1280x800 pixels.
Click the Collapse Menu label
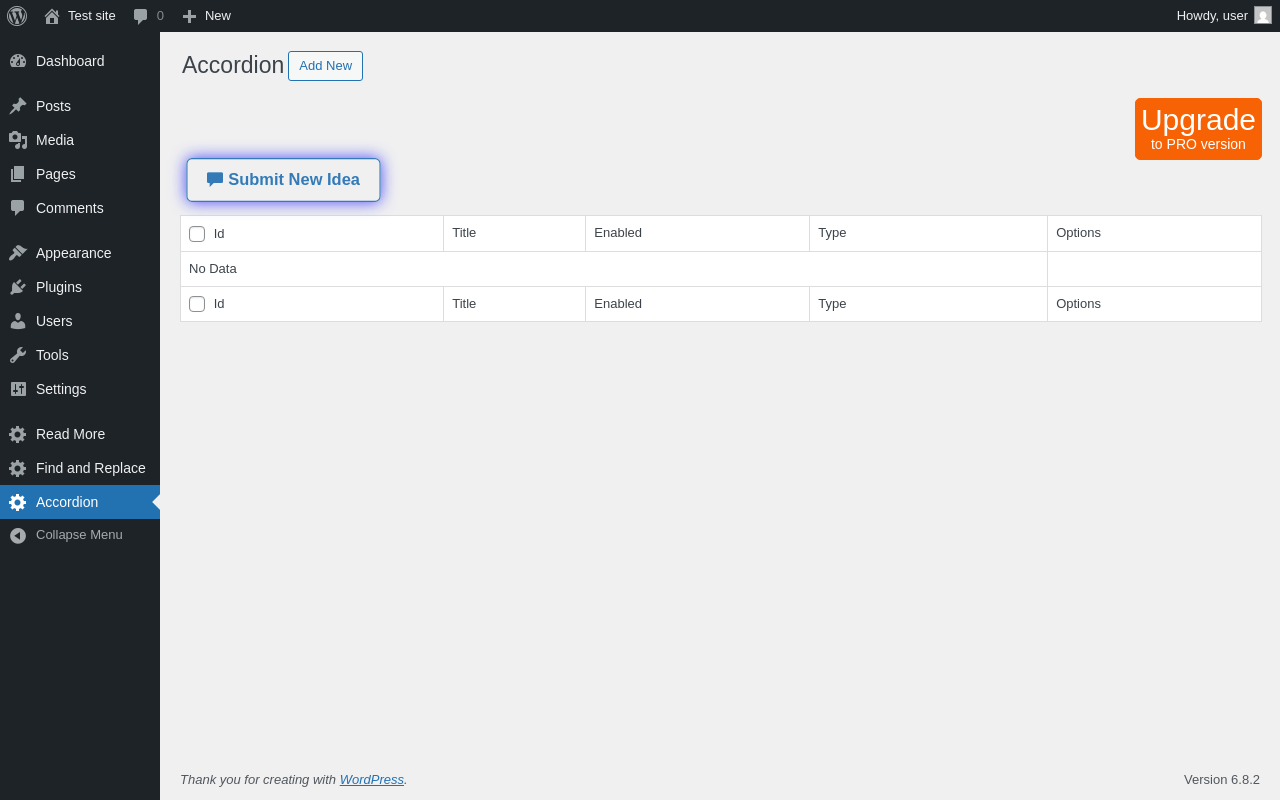pos(79,535)
